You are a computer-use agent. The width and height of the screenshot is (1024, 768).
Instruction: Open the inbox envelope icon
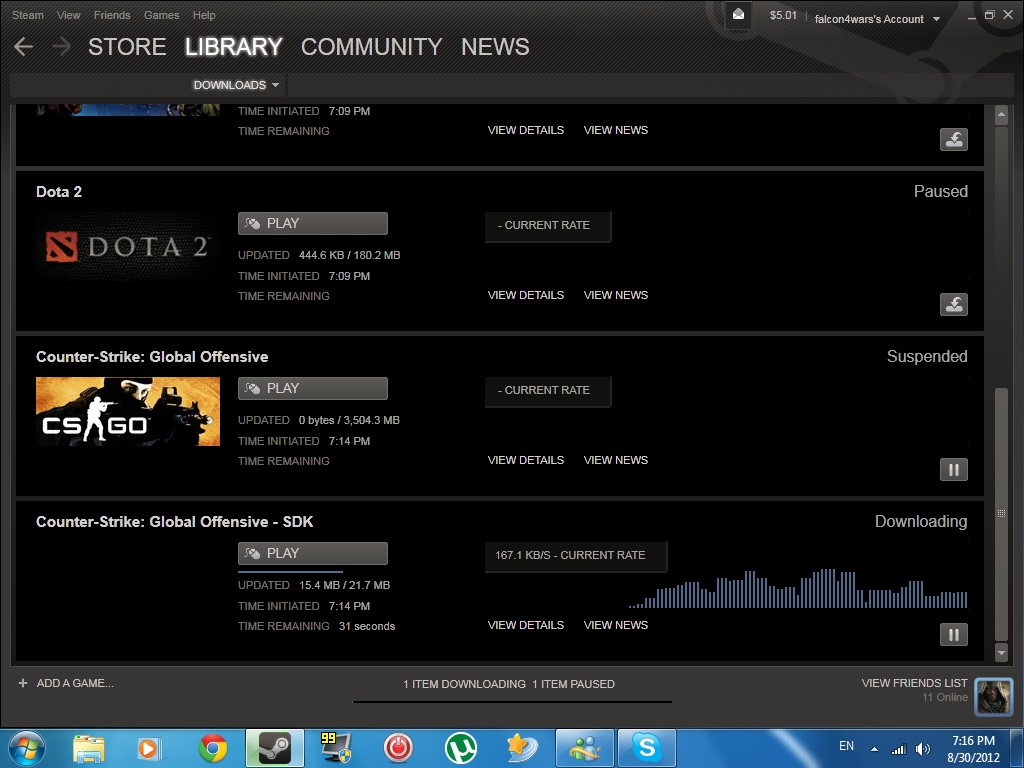738,14
